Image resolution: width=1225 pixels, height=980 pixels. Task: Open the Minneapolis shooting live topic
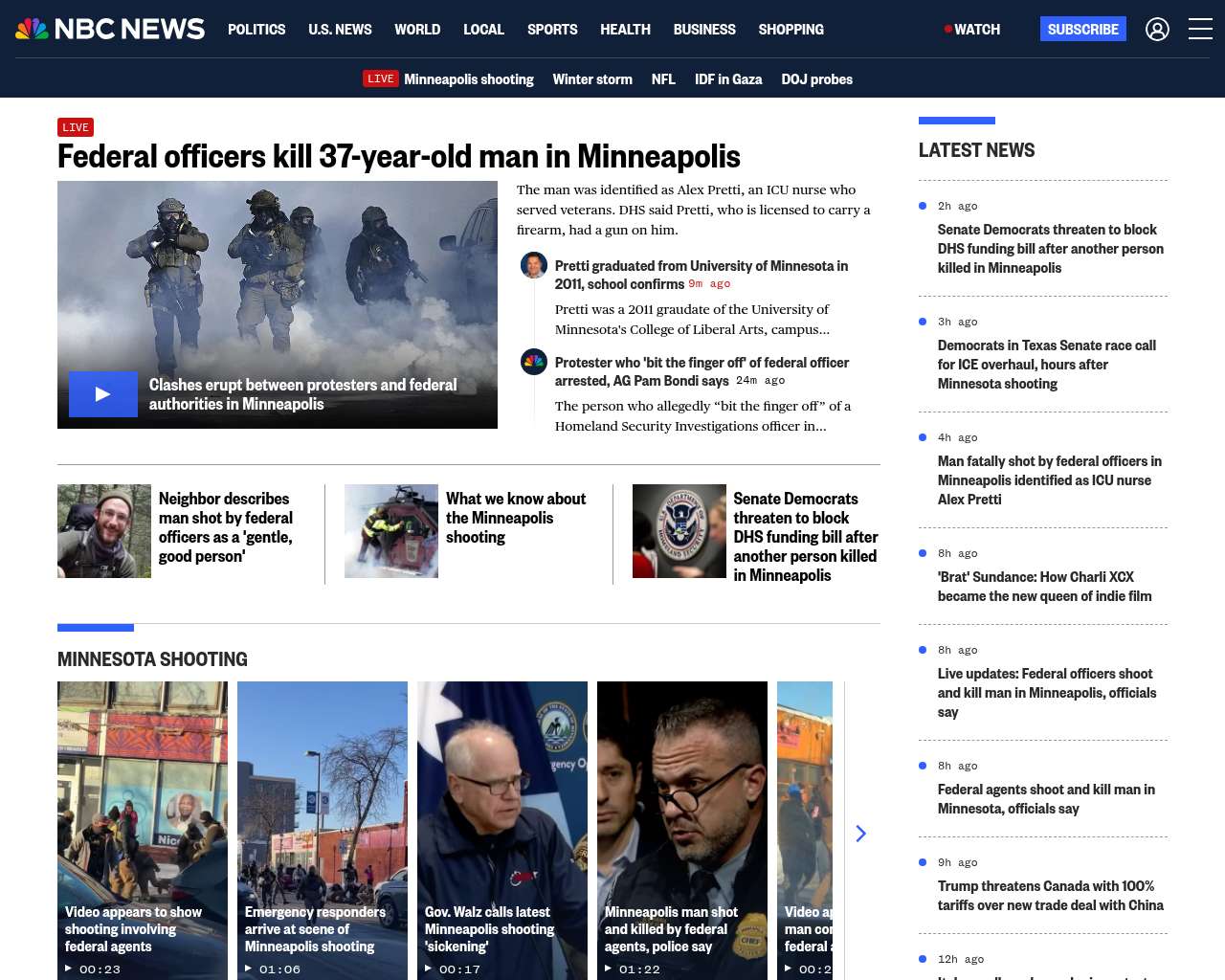tap(468, 78)
